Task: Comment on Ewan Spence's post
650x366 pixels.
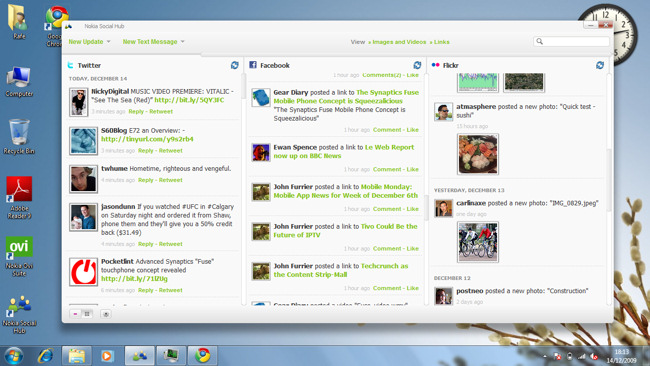Action: (x=387, y=169)
